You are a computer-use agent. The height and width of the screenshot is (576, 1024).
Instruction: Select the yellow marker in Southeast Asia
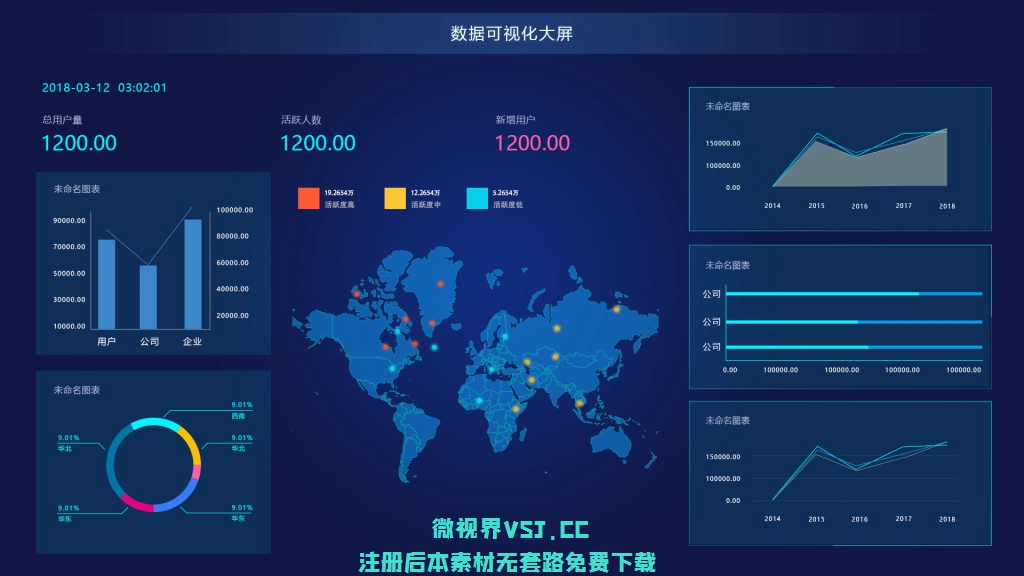(578, 403)
